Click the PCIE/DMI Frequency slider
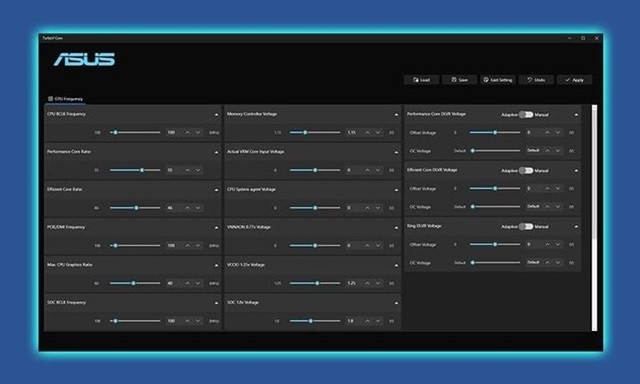 [x=135, y=245]
